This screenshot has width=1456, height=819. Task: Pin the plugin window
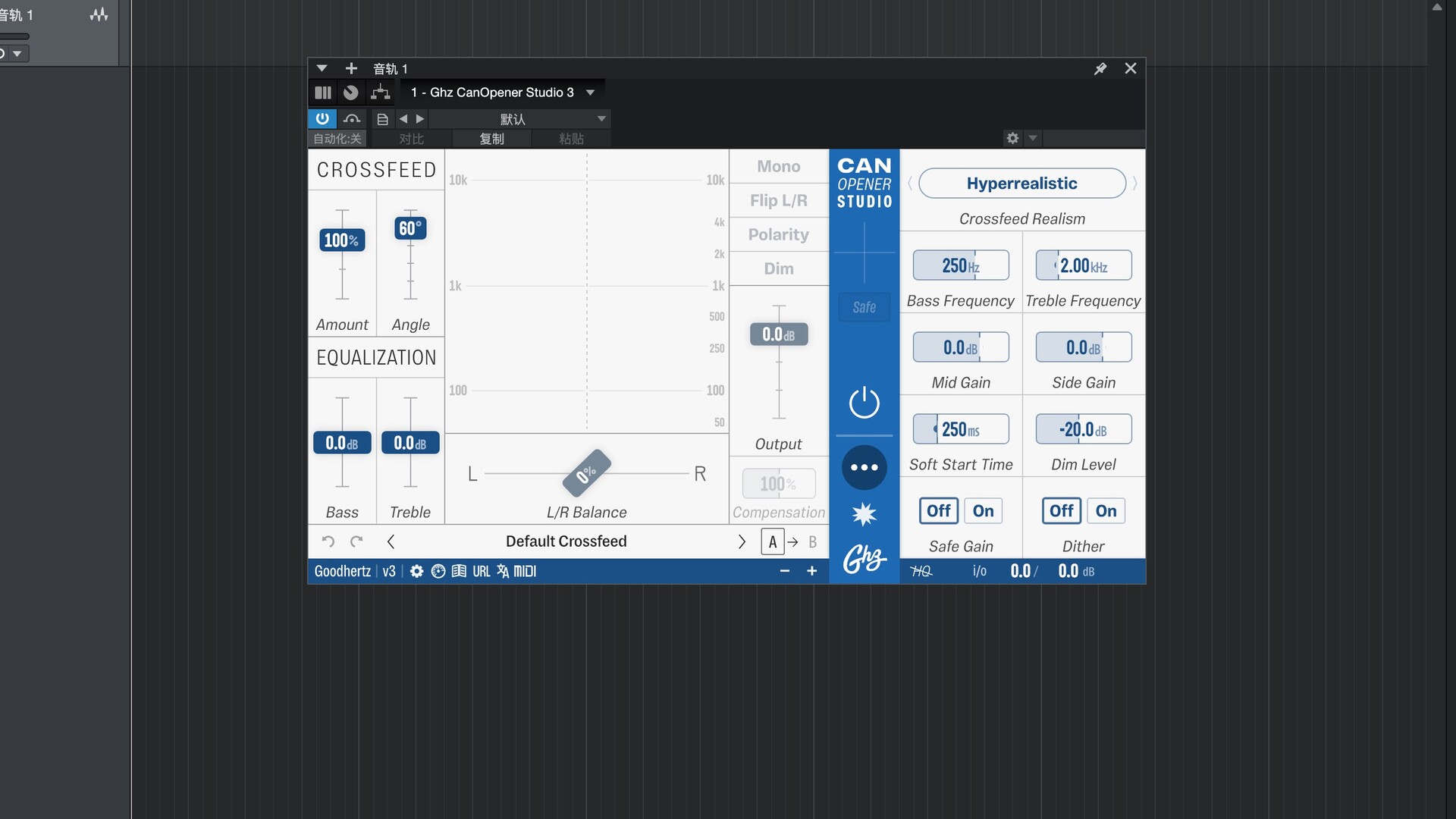(x=1100, y=68)
